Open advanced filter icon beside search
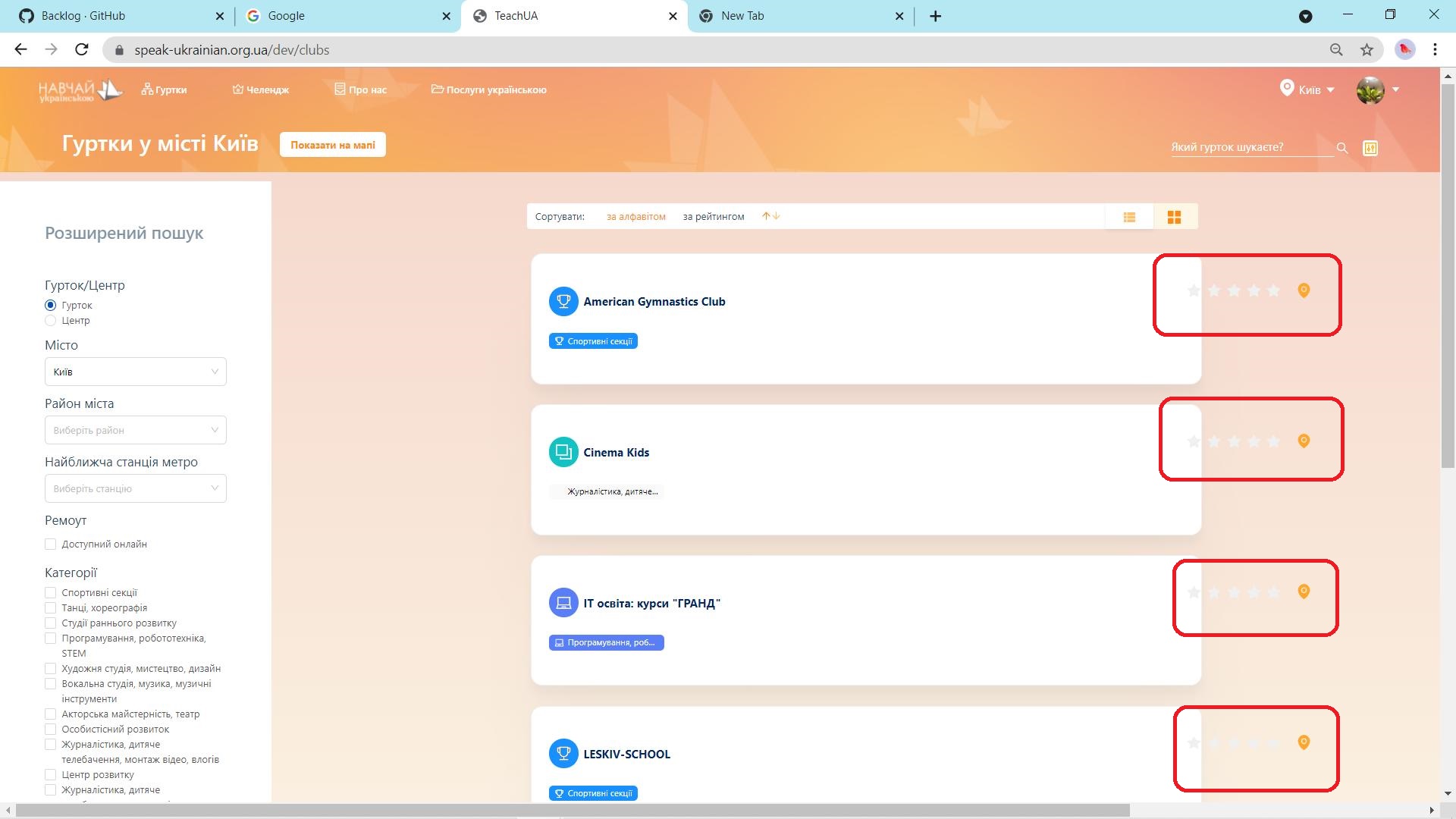1456x819 pixels. point(1370,148)
